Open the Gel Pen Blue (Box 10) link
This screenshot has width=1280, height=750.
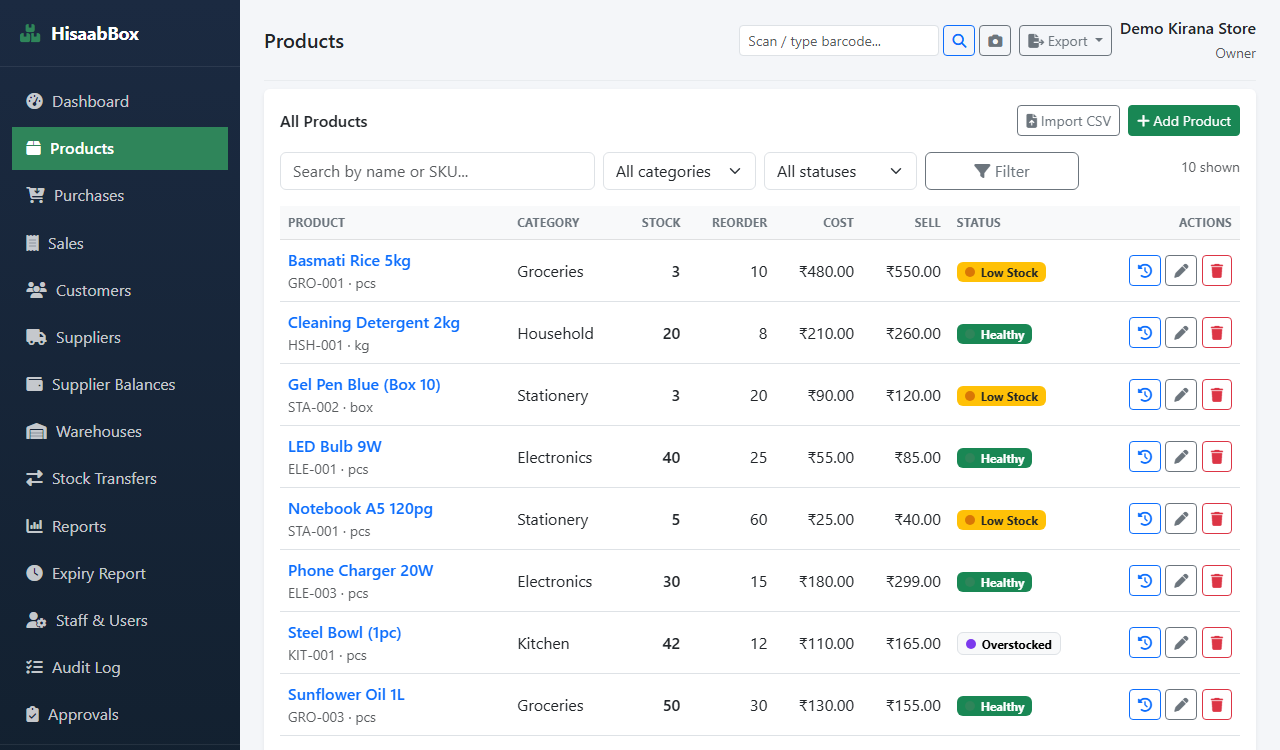(x=364, y=384)
